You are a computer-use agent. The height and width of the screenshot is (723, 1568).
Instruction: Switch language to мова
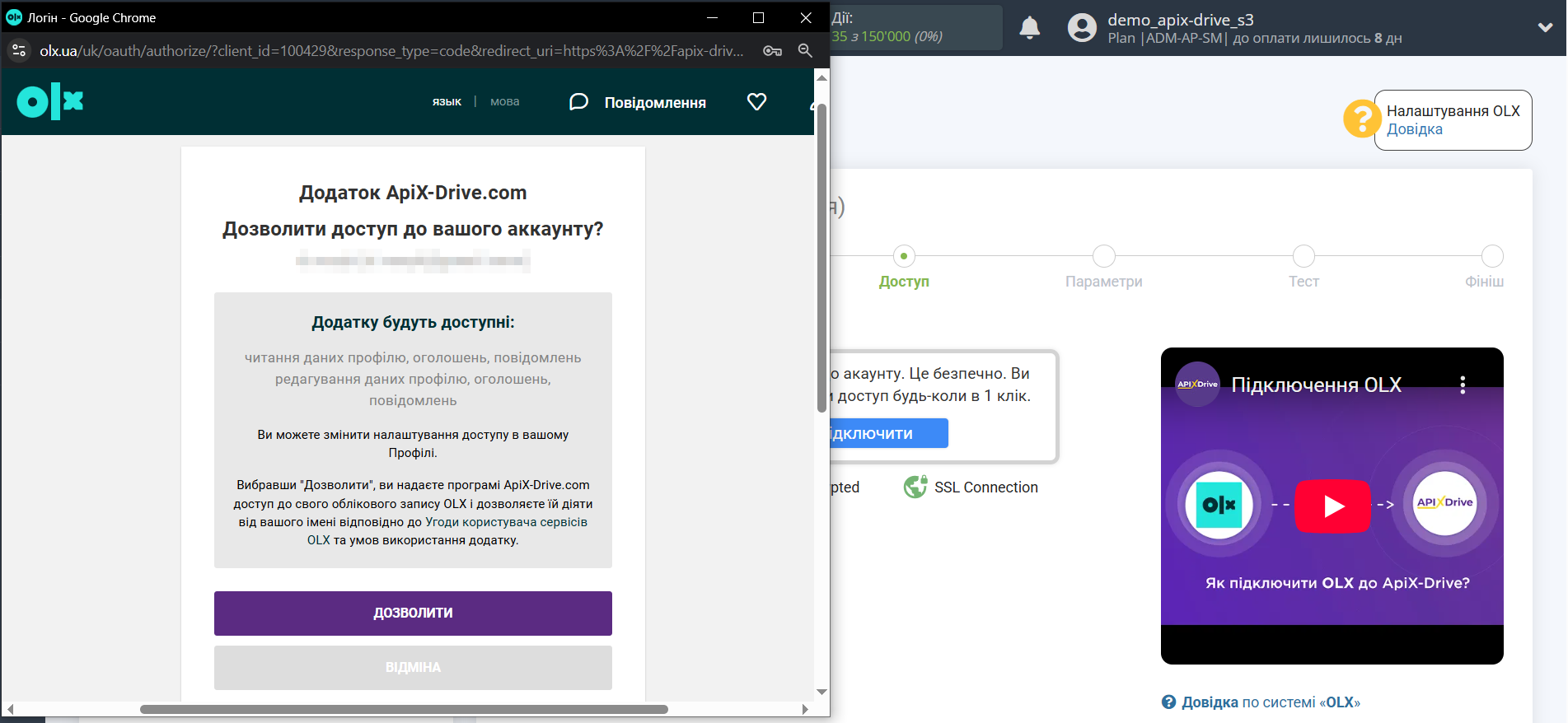coord(505,102)
